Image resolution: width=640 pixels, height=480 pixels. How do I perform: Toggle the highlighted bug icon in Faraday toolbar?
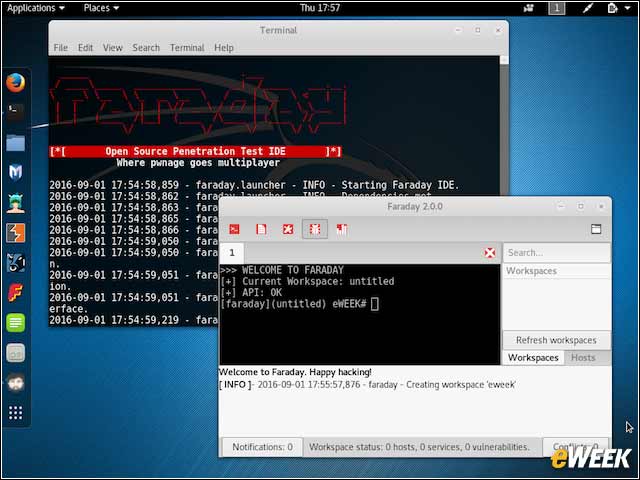click(315, 229)
